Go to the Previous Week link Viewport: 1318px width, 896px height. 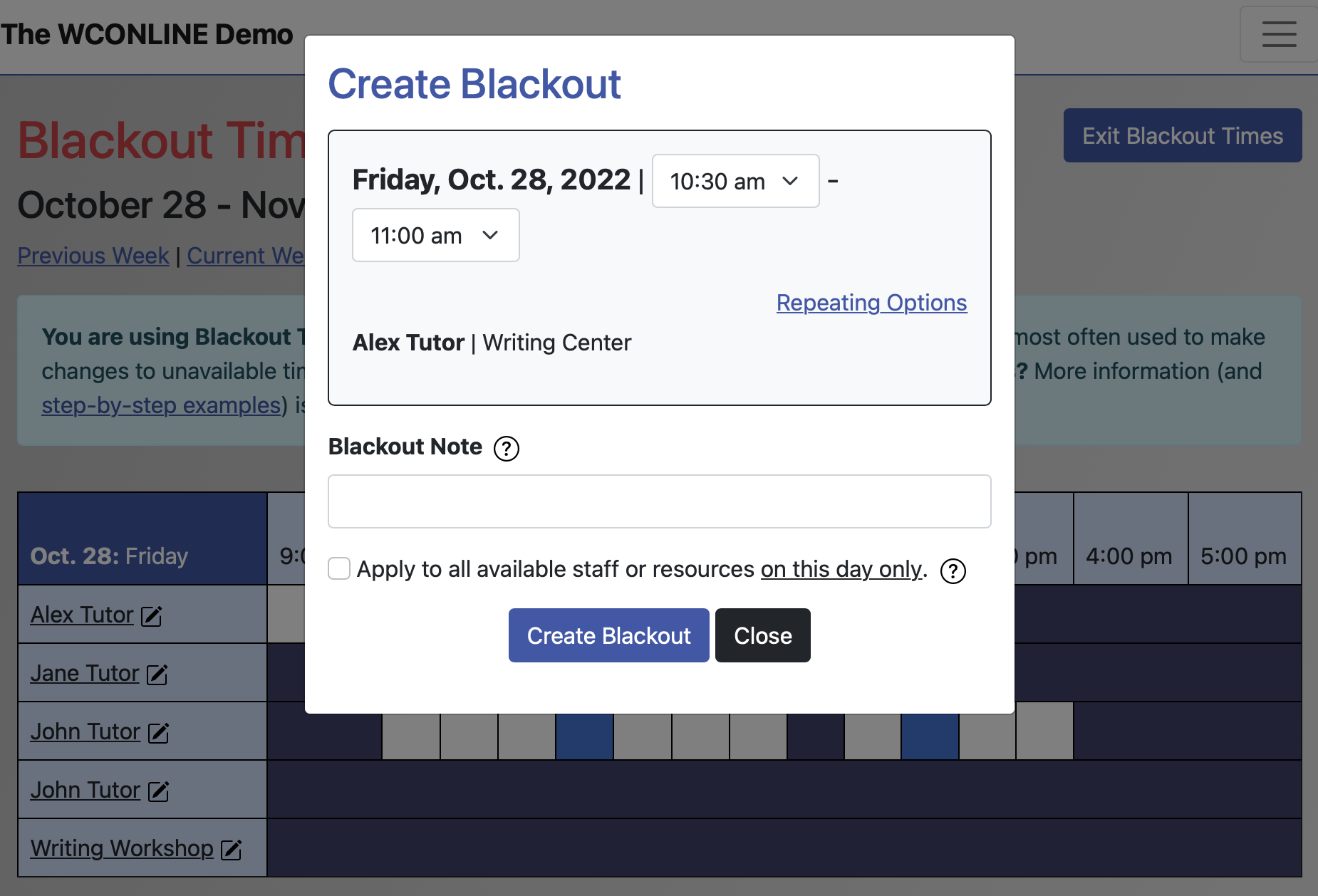(93, 256)
